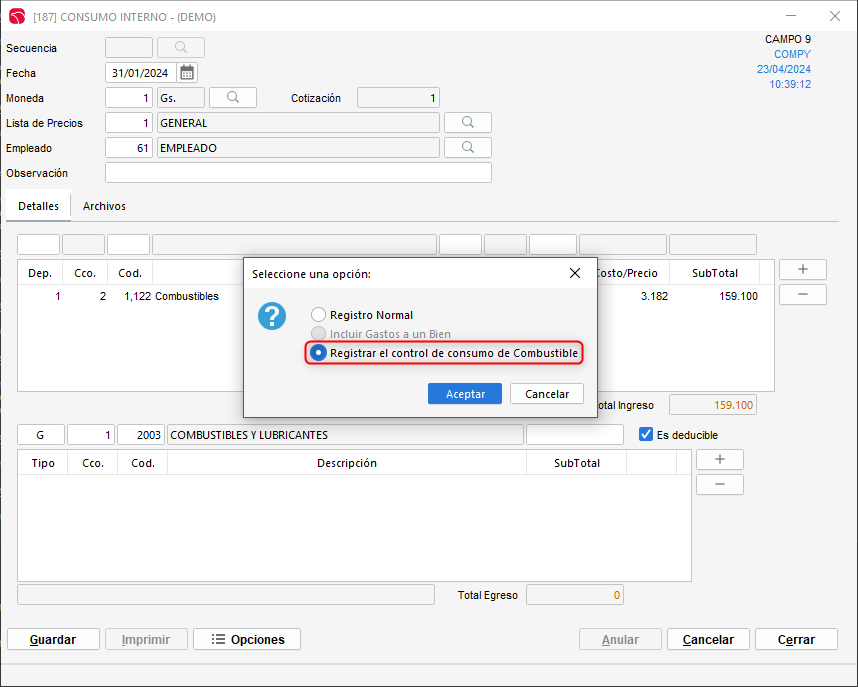Open the calendar picker for Fecha
The image size is (858, 687).
(x=187, y=73)
